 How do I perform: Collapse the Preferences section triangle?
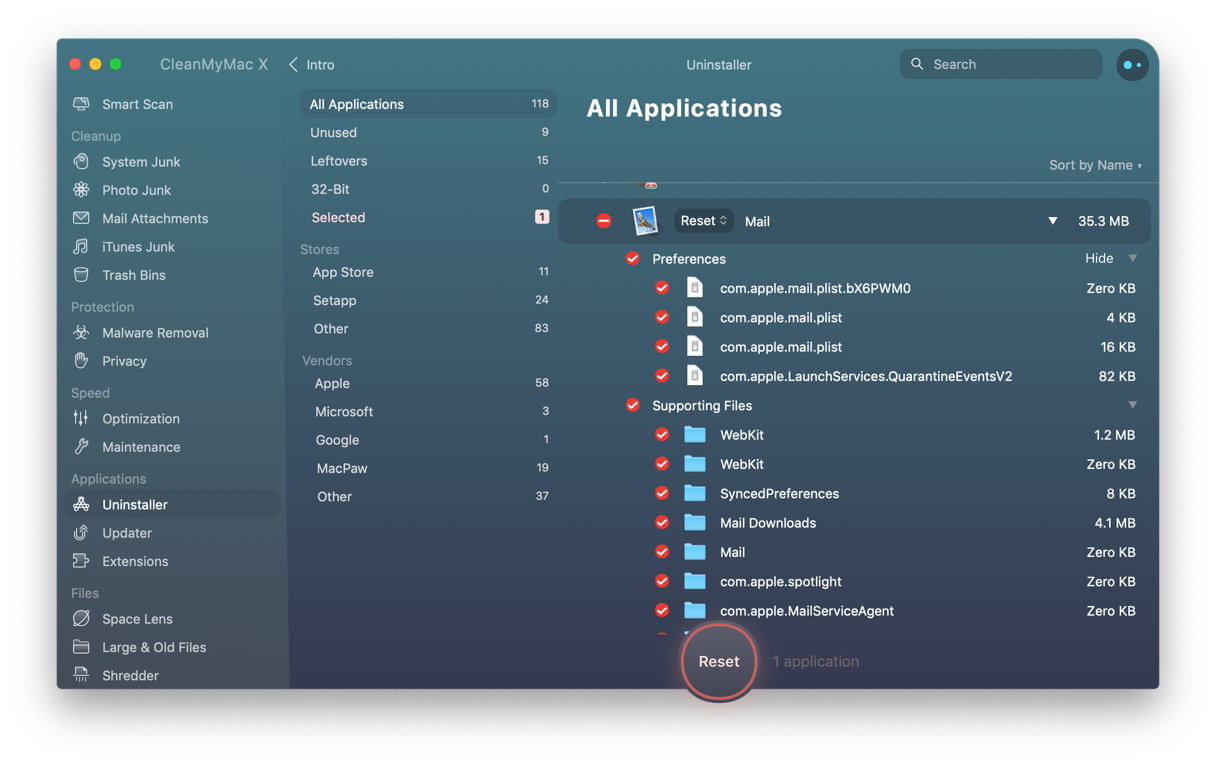tap(1133, 259)
